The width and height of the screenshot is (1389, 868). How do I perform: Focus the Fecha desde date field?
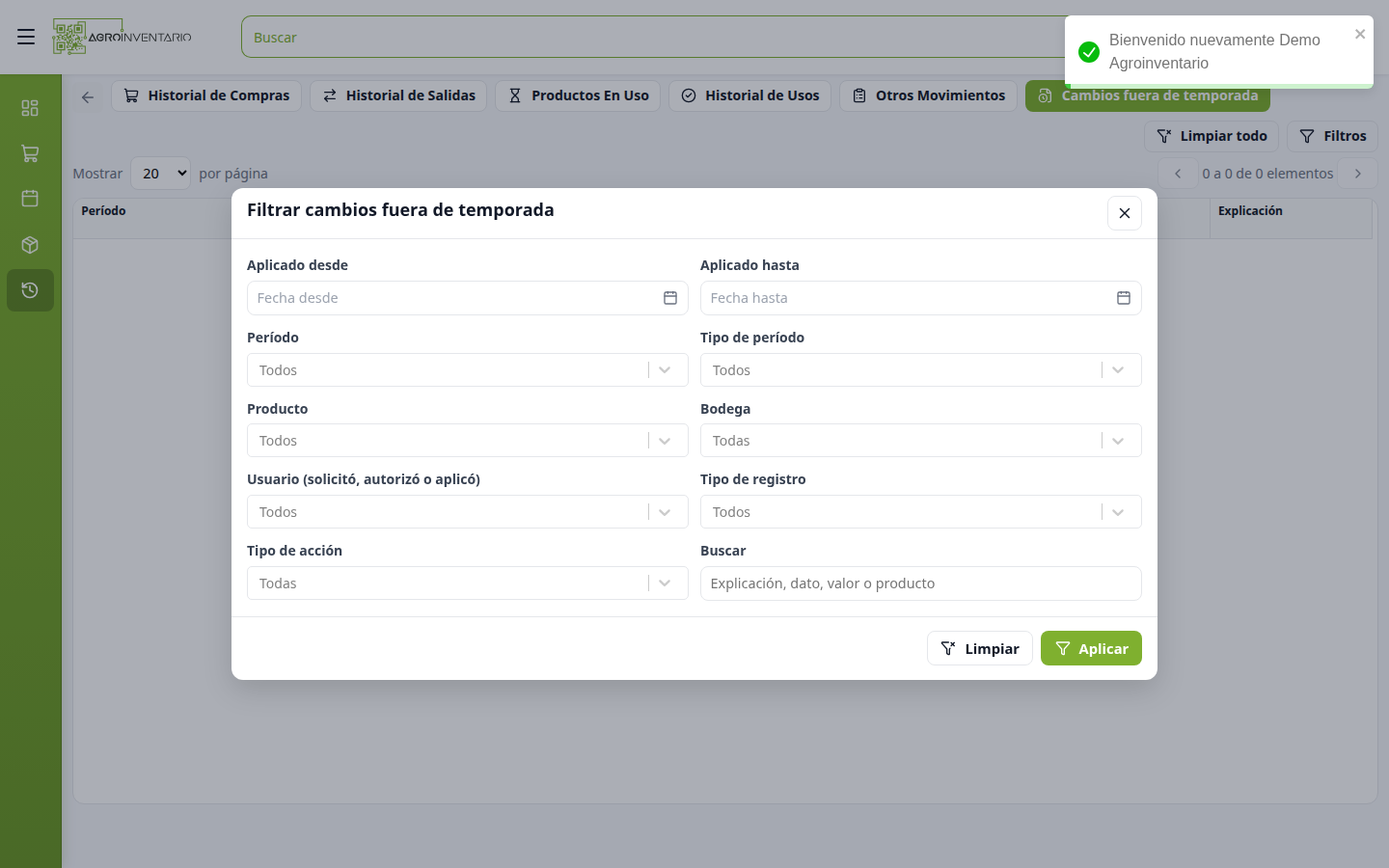pyautogui.click(x=468, y=298)
